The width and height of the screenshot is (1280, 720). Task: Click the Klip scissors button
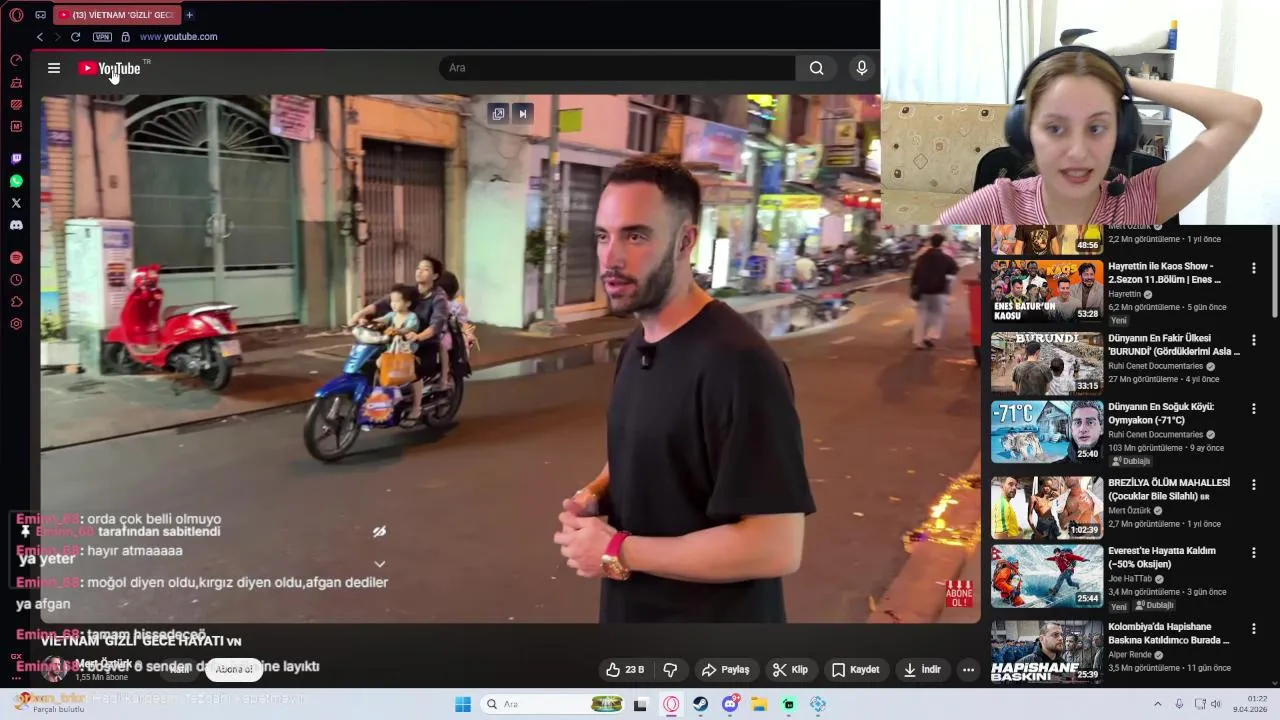click(790, 670)
